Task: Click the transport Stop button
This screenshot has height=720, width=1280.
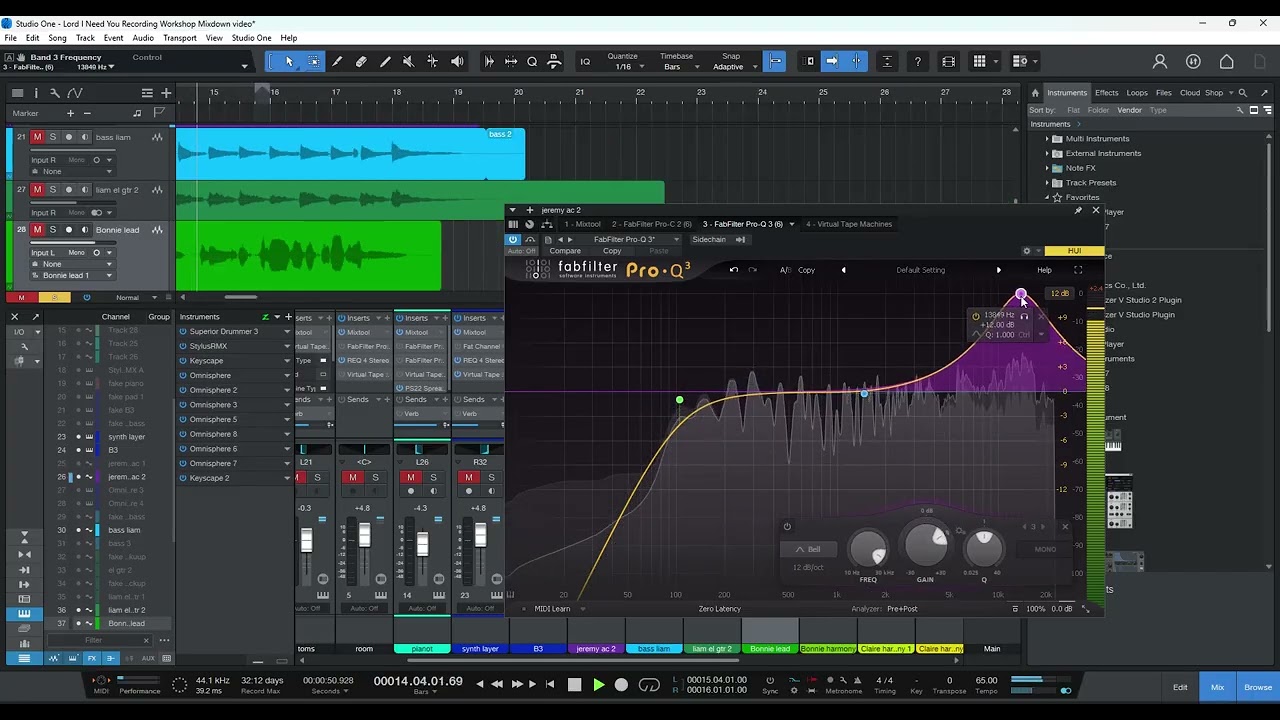Action: coord(574,685)
